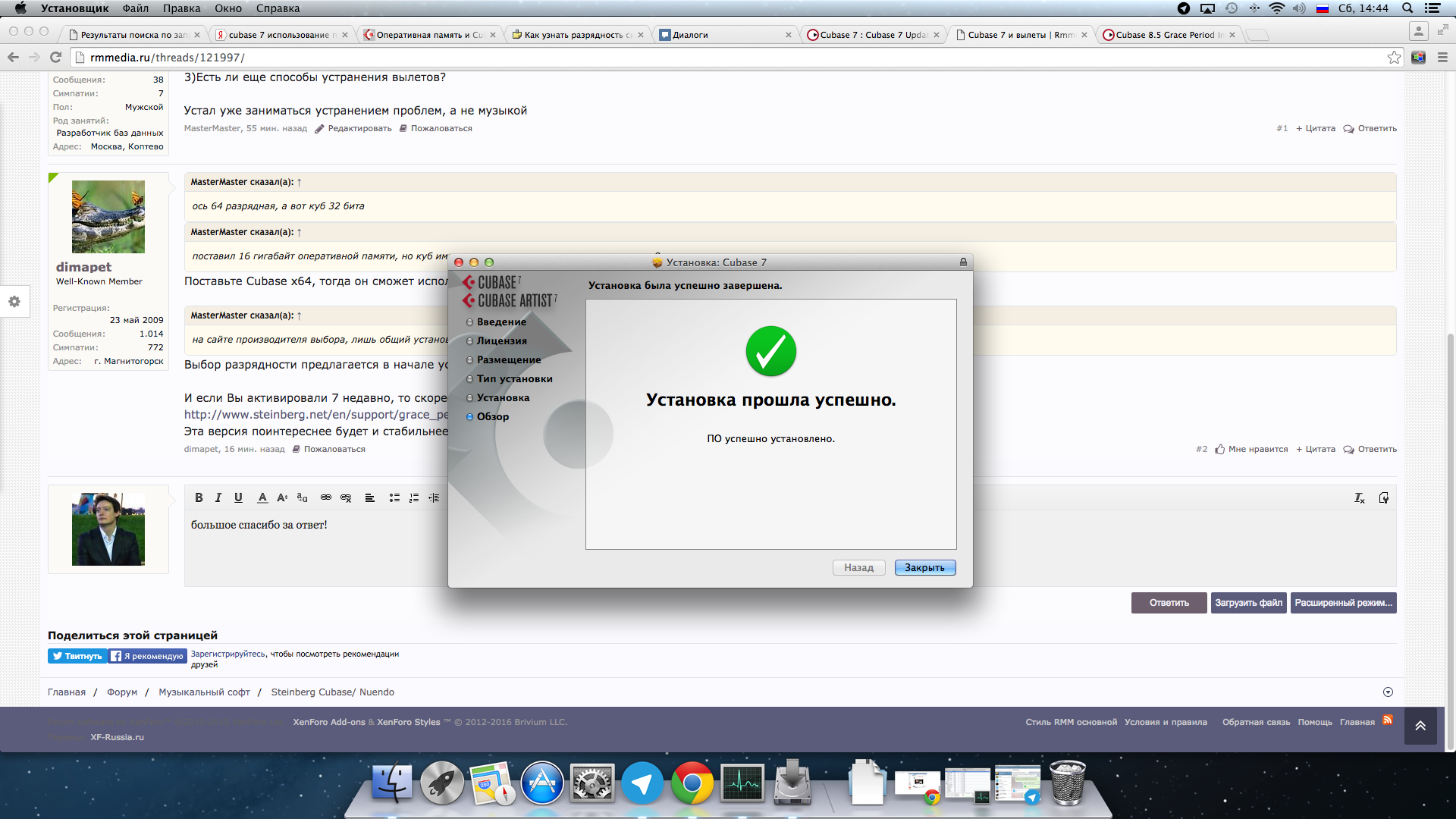This screenshot has width=1456, height=819.
Task: Click the Ответить submit button
Action: pos(1169,603)
